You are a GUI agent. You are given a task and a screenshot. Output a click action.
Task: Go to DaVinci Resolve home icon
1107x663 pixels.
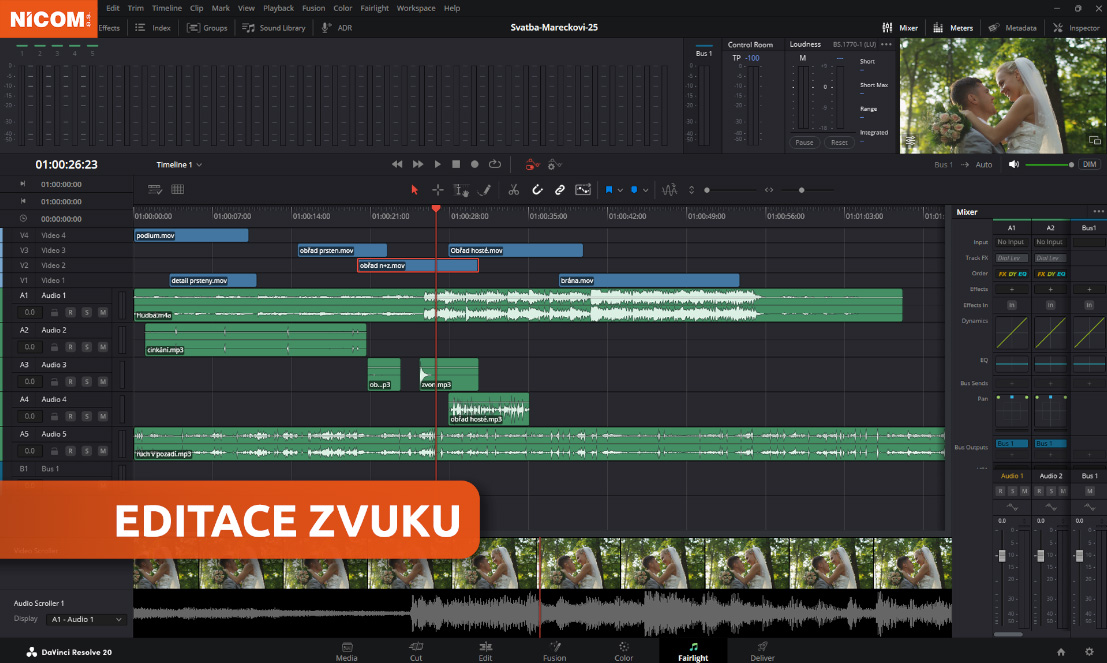[1061, 652]
